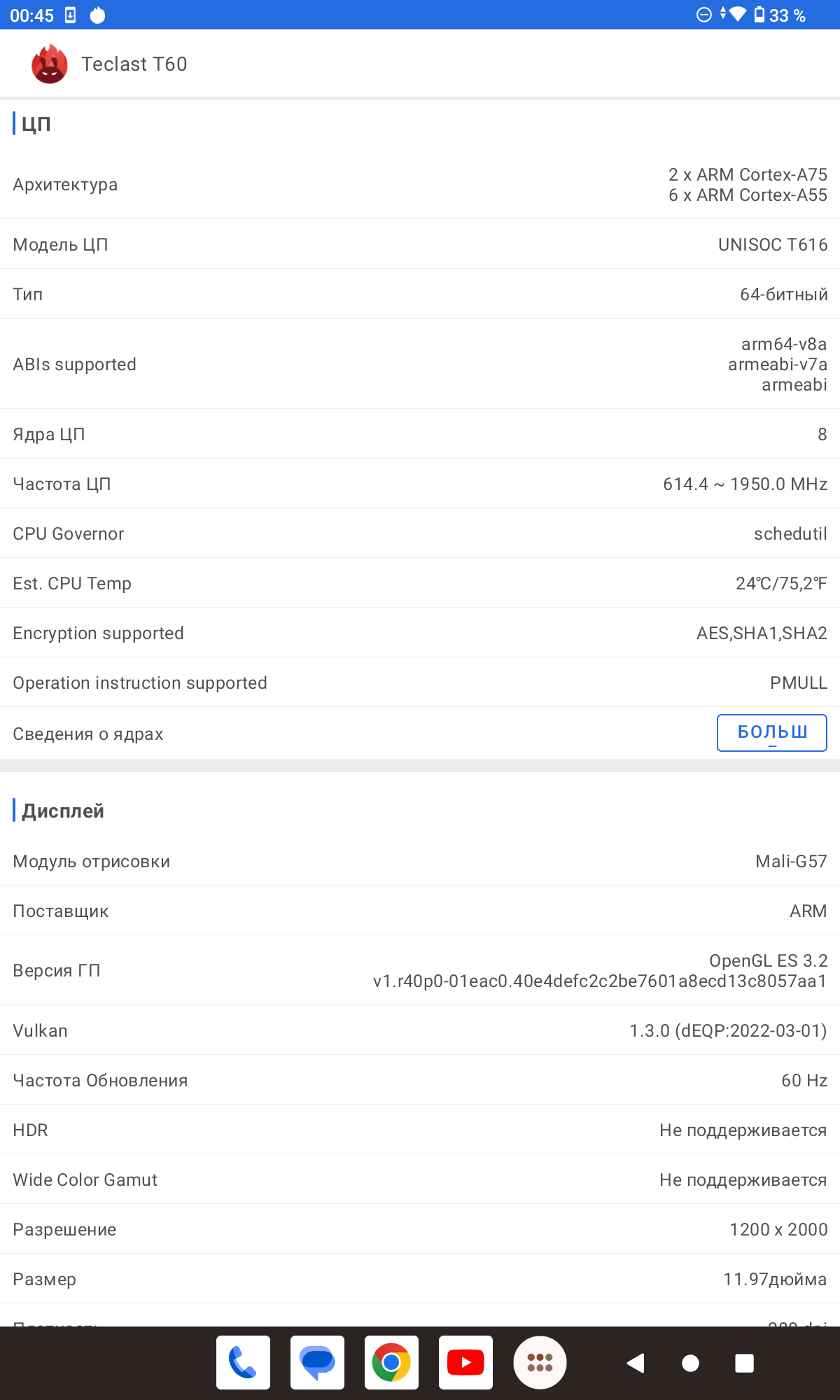Tap the Разрешение 1200 x 2000 row
Screen dimensions: 840x1400
pyautogui.click(x=420, y=1229)
